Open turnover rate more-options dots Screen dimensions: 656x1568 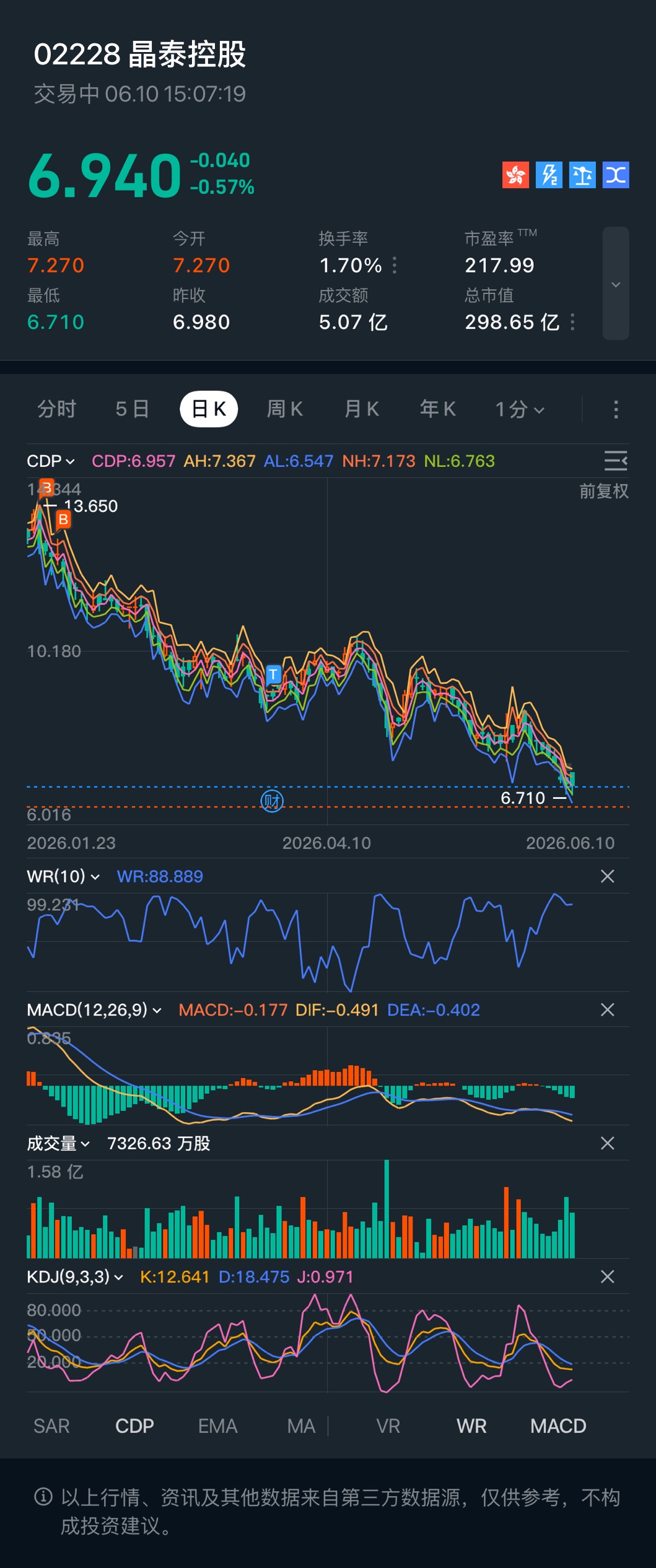(x=395, y=266)
